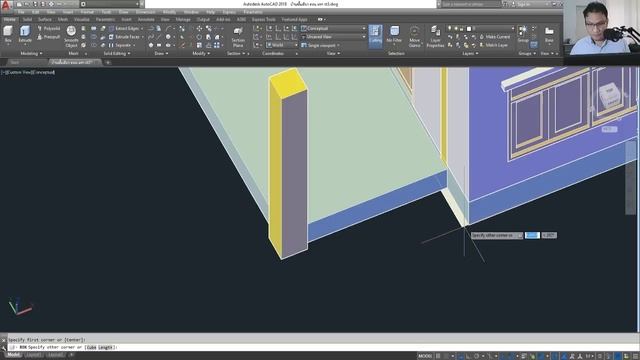Open the Window menu
640x360 pixels.
point(191,12)
